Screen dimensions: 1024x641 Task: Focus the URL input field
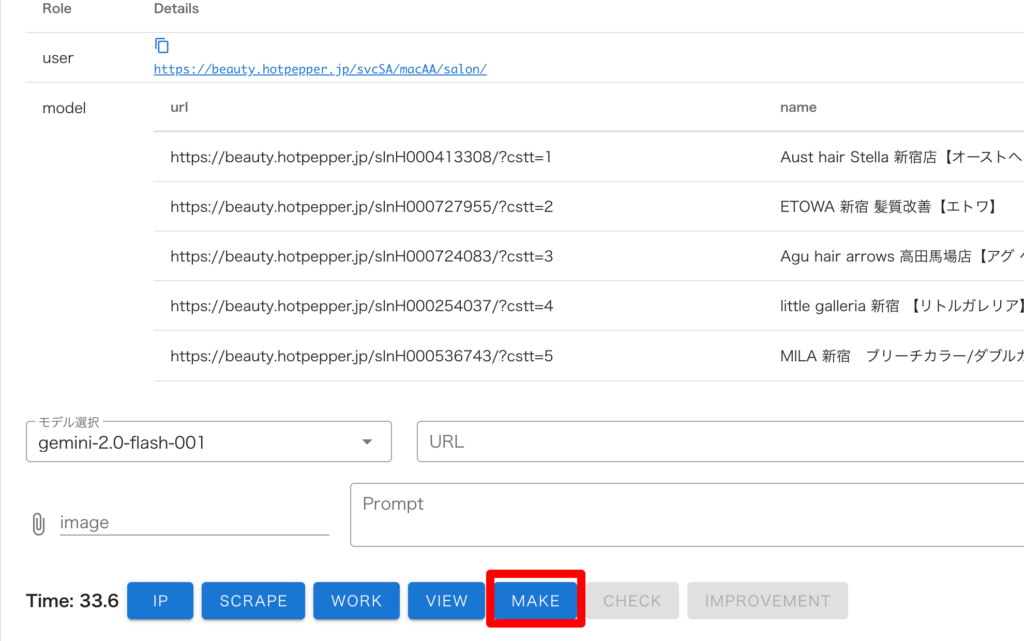[720, 442]
